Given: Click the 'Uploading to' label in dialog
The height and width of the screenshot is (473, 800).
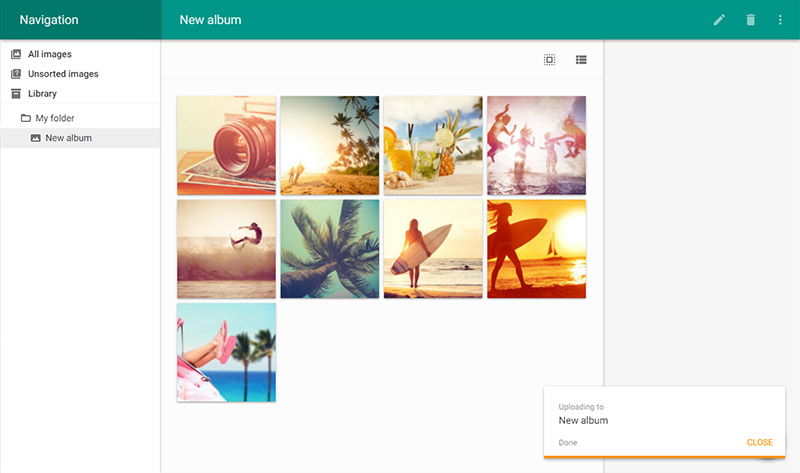Looking at the screenshot, I should (x=581, y=407).
